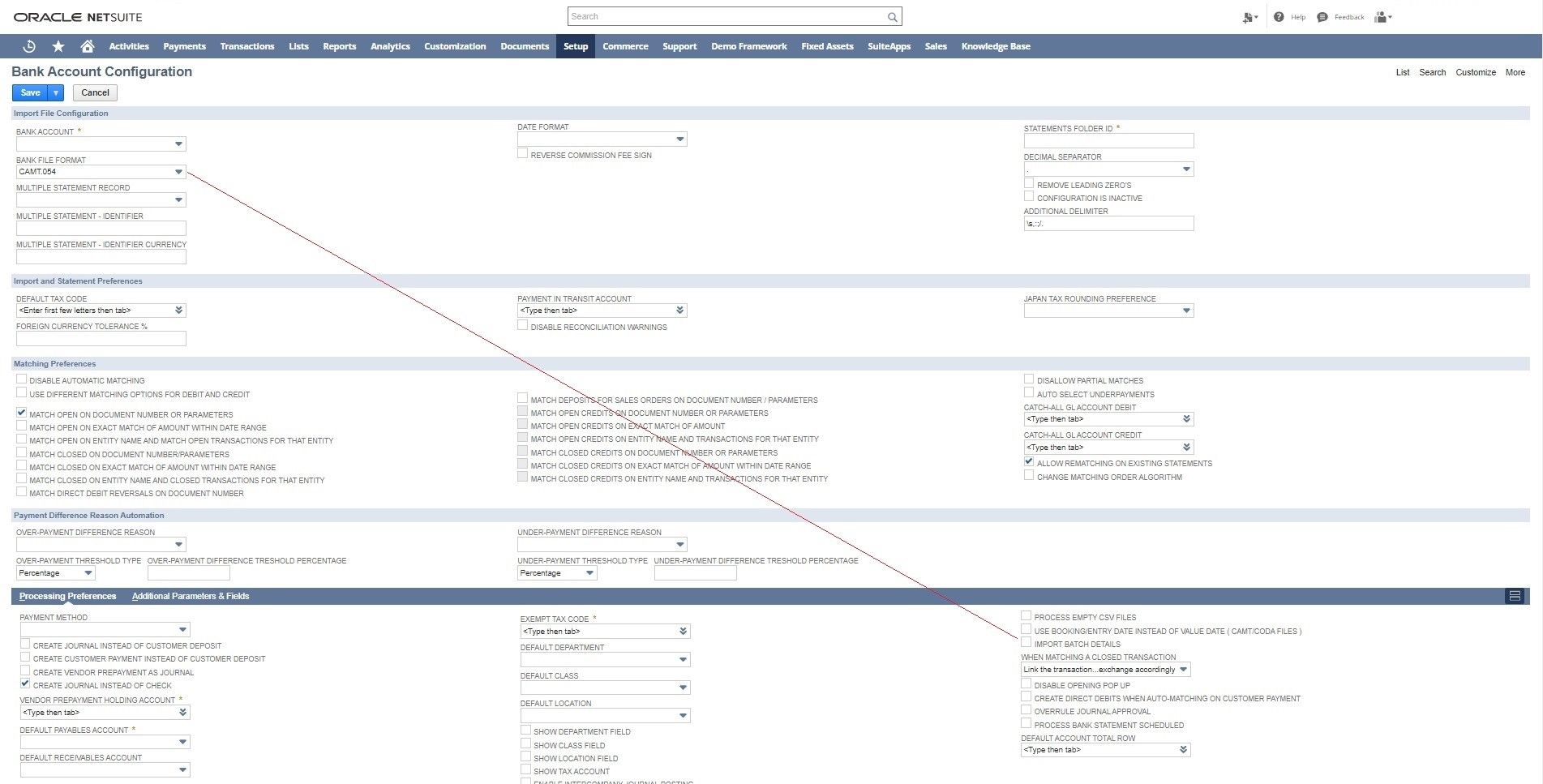Image resolution: width=1543 pixels, height=784 pixels.
Task: Tick Configuration Is Inactive checkbox
Action: pos(1029,196)
